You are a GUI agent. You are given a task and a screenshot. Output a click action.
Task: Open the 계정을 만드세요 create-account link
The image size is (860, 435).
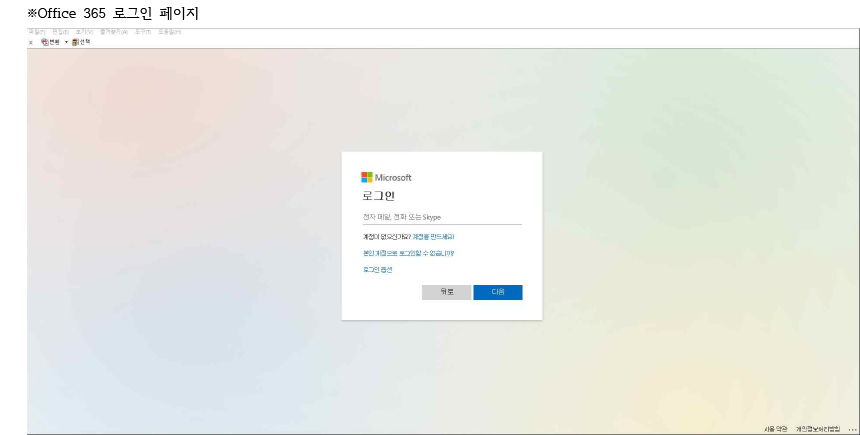pyautogui.click(x=433, y=237)
